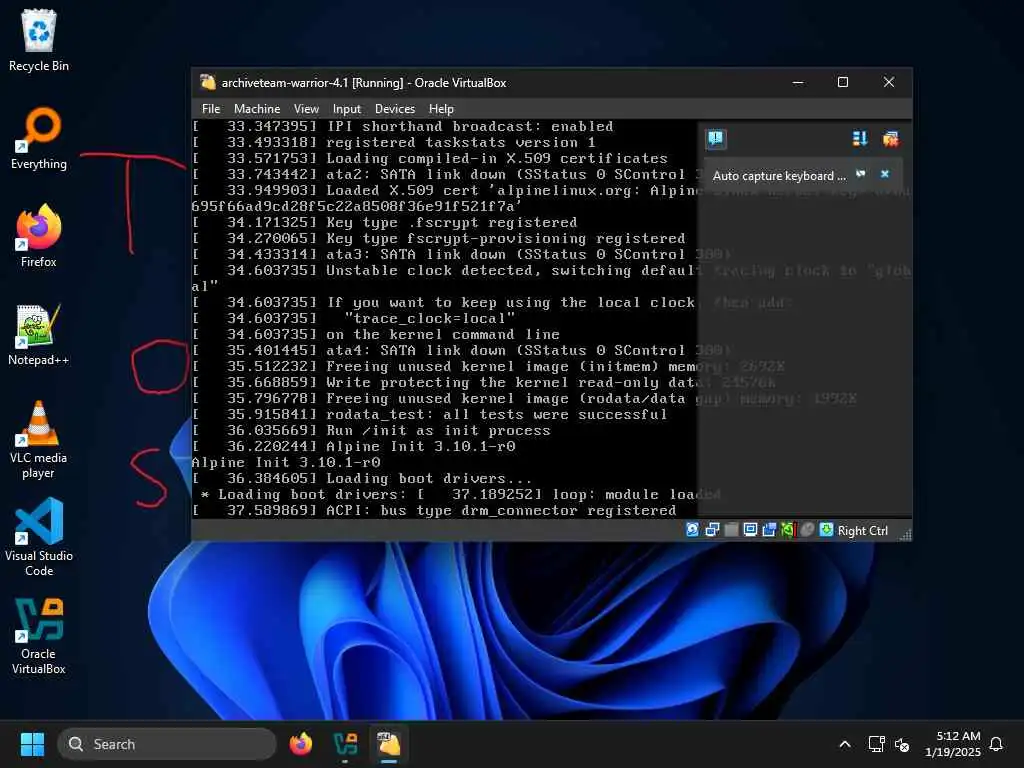This screenshot has height=768, width=1024.
Task: Open the Input menu
Action: pyautogui.click(x=347, y=108)
